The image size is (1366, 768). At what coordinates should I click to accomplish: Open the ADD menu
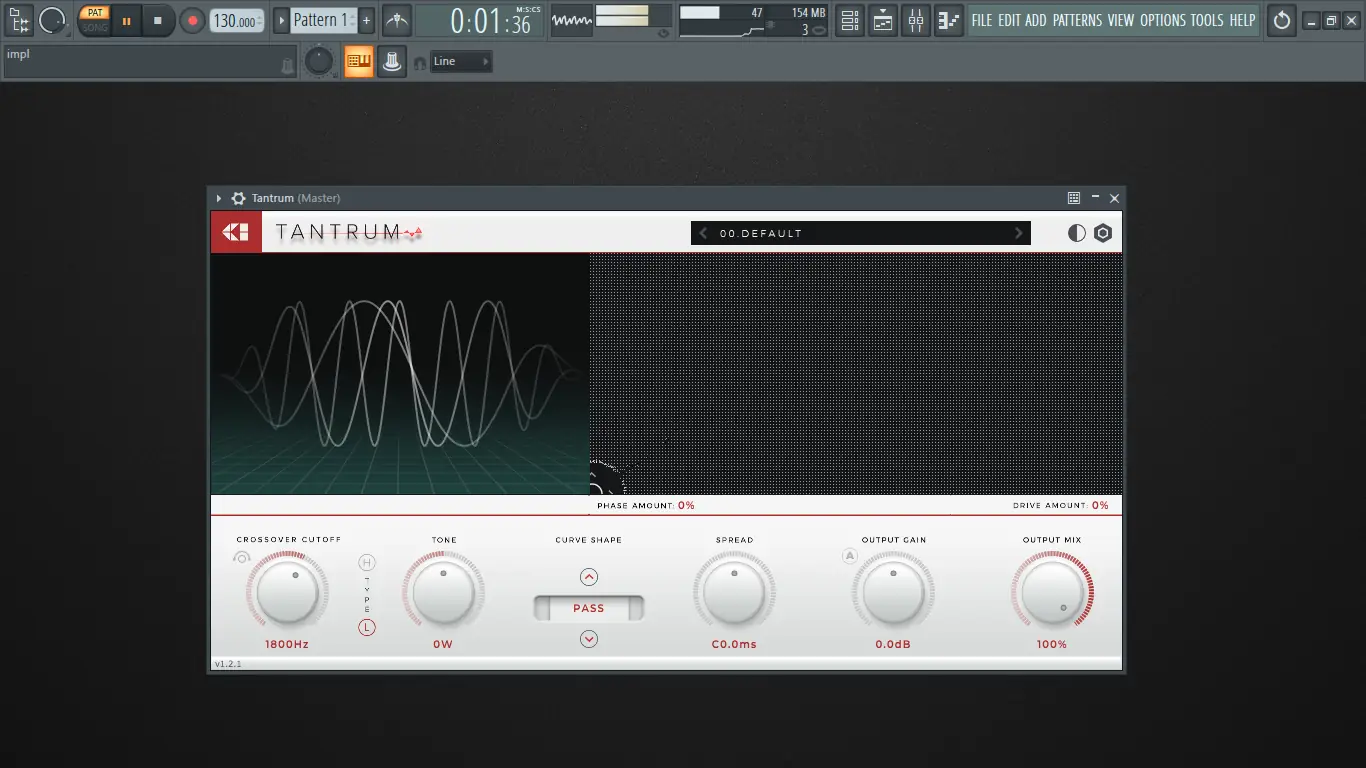pyautogui.click(x=1036, y=20)
